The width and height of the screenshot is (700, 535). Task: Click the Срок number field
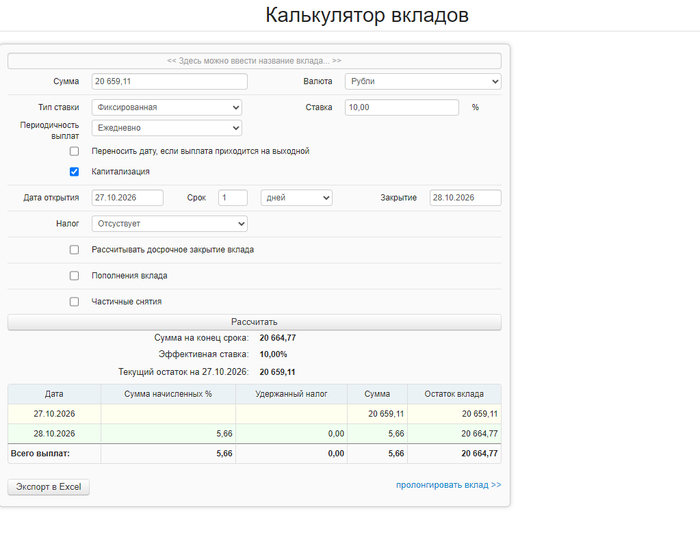[x=233, y=197]
